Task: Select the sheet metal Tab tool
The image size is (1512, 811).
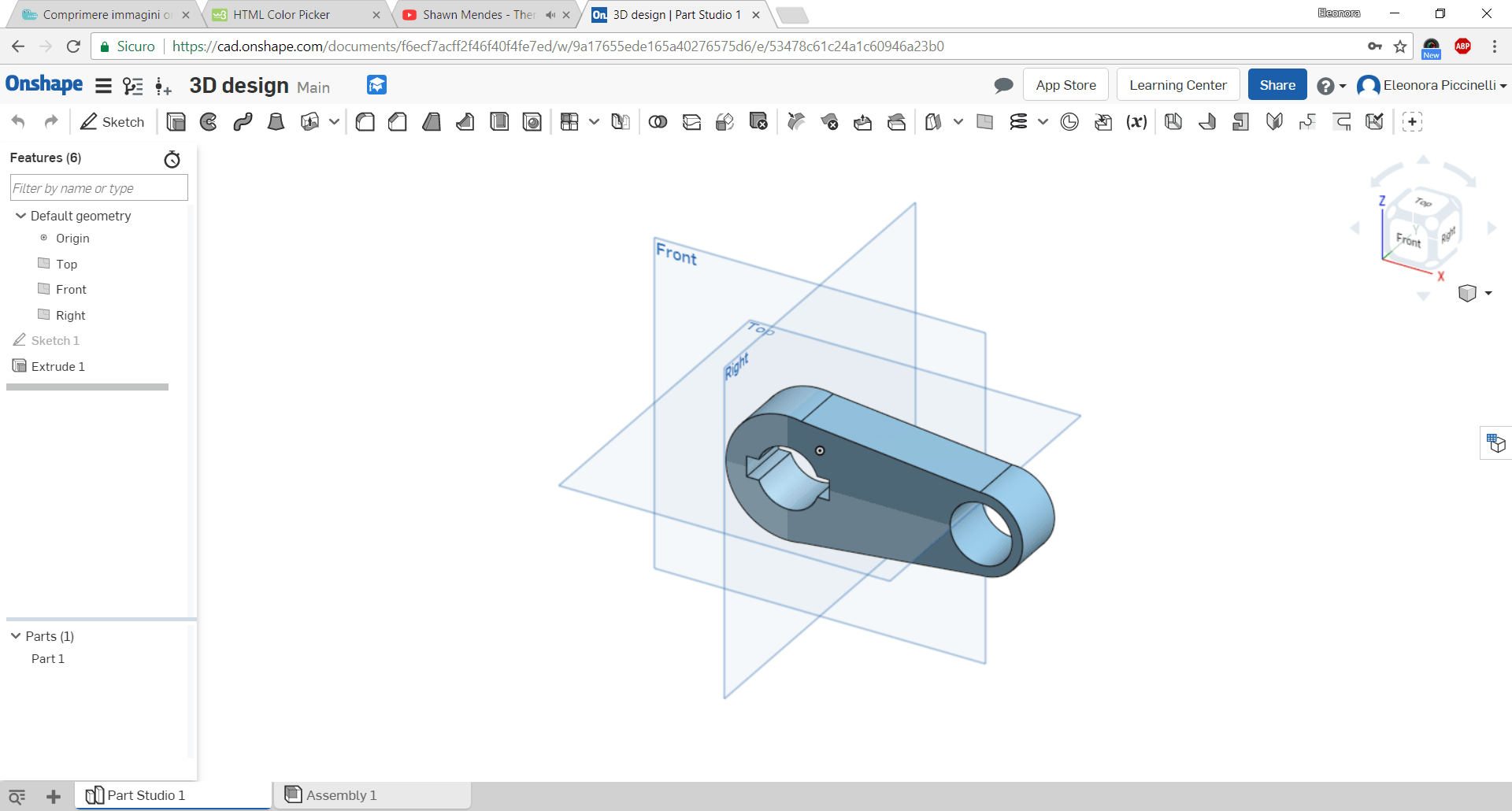Action: tap(1240, 122)
